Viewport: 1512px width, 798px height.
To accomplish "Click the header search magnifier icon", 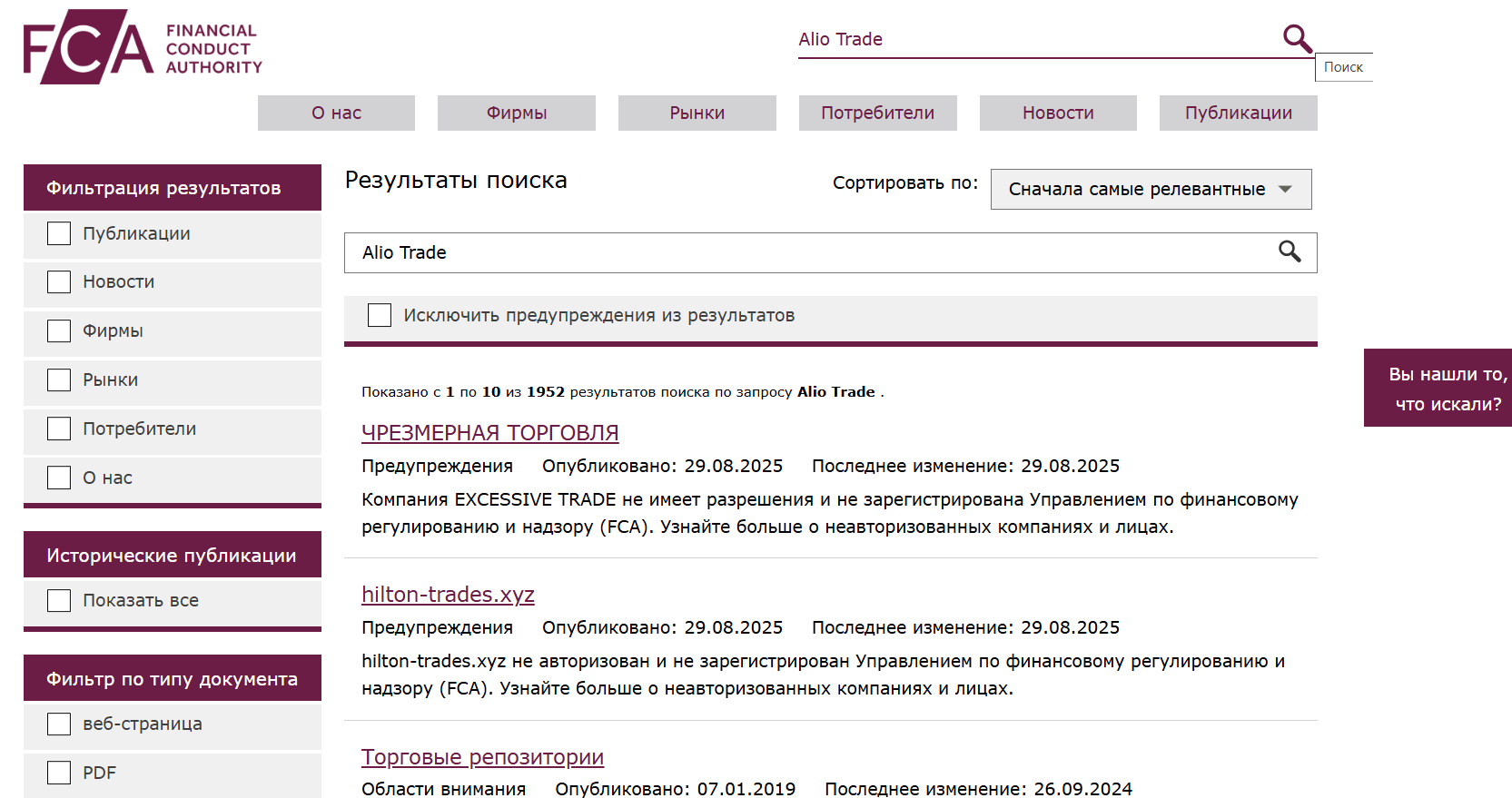I will click(x=1297, y=38).
